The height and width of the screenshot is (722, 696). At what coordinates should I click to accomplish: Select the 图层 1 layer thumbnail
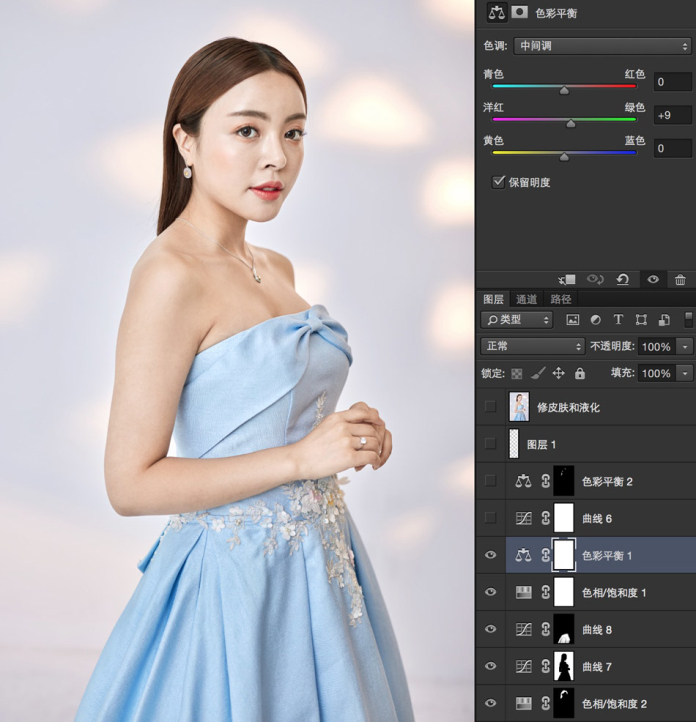(514, 444)
